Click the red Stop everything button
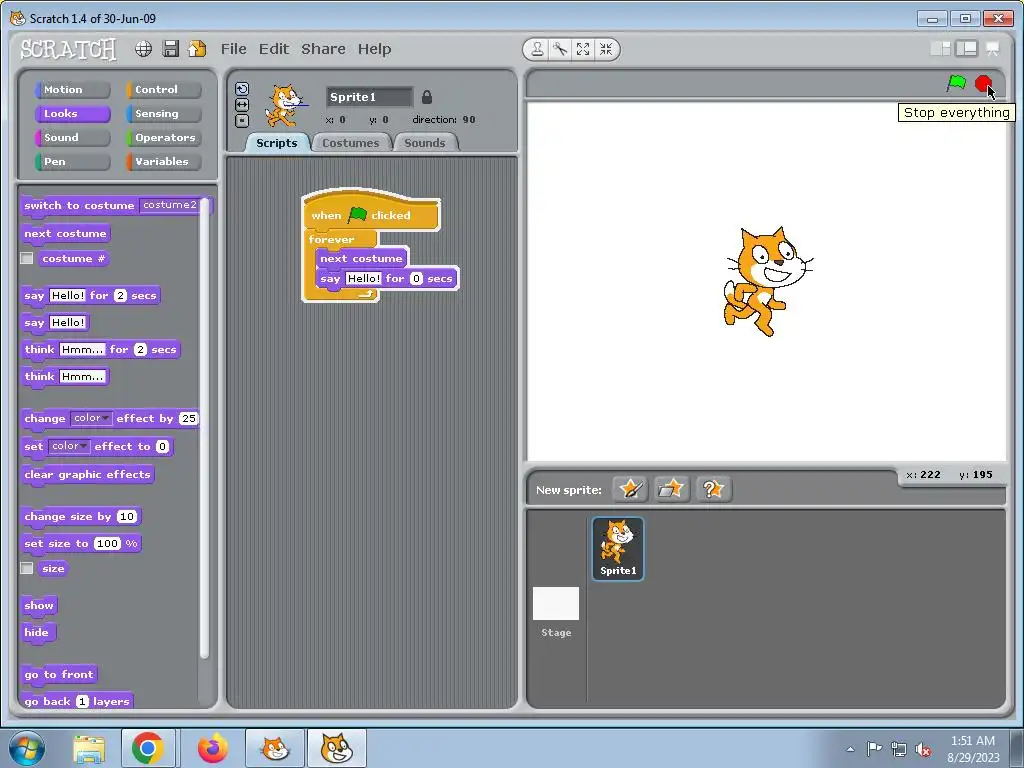 point(983,84)
